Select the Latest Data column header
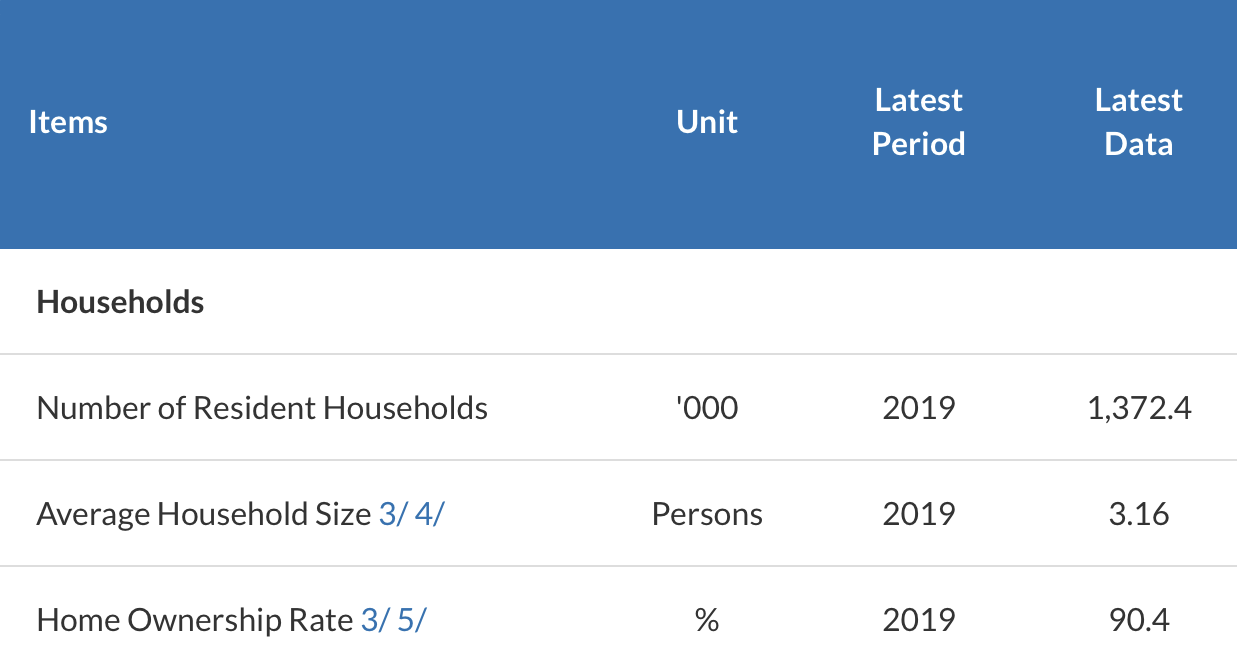The width and height of the screenshot is (1237, 665). (x=1138, y=122)
